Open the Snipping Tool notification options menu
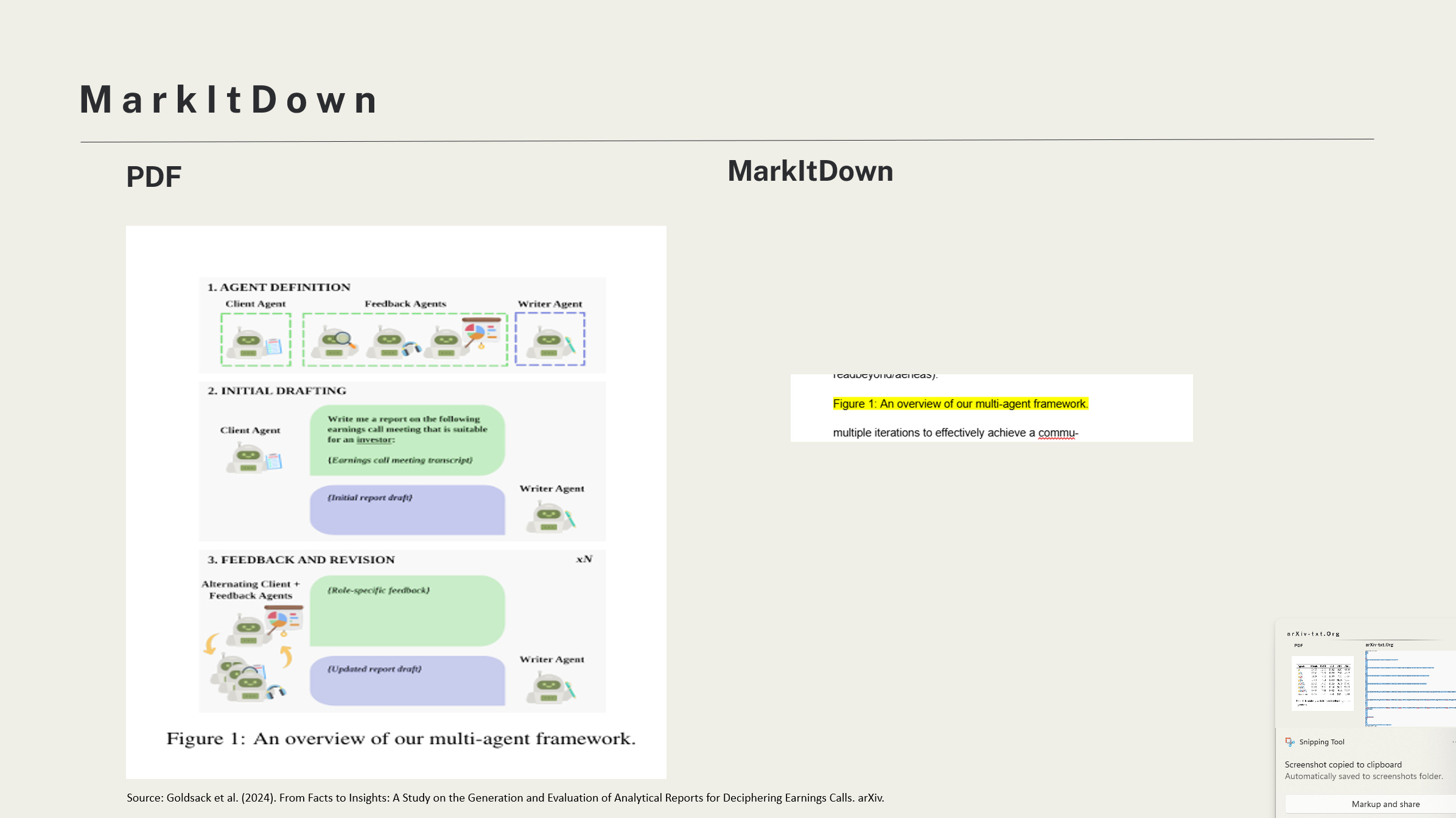The image size is (1456, 818). click(x=1453, y=741)
